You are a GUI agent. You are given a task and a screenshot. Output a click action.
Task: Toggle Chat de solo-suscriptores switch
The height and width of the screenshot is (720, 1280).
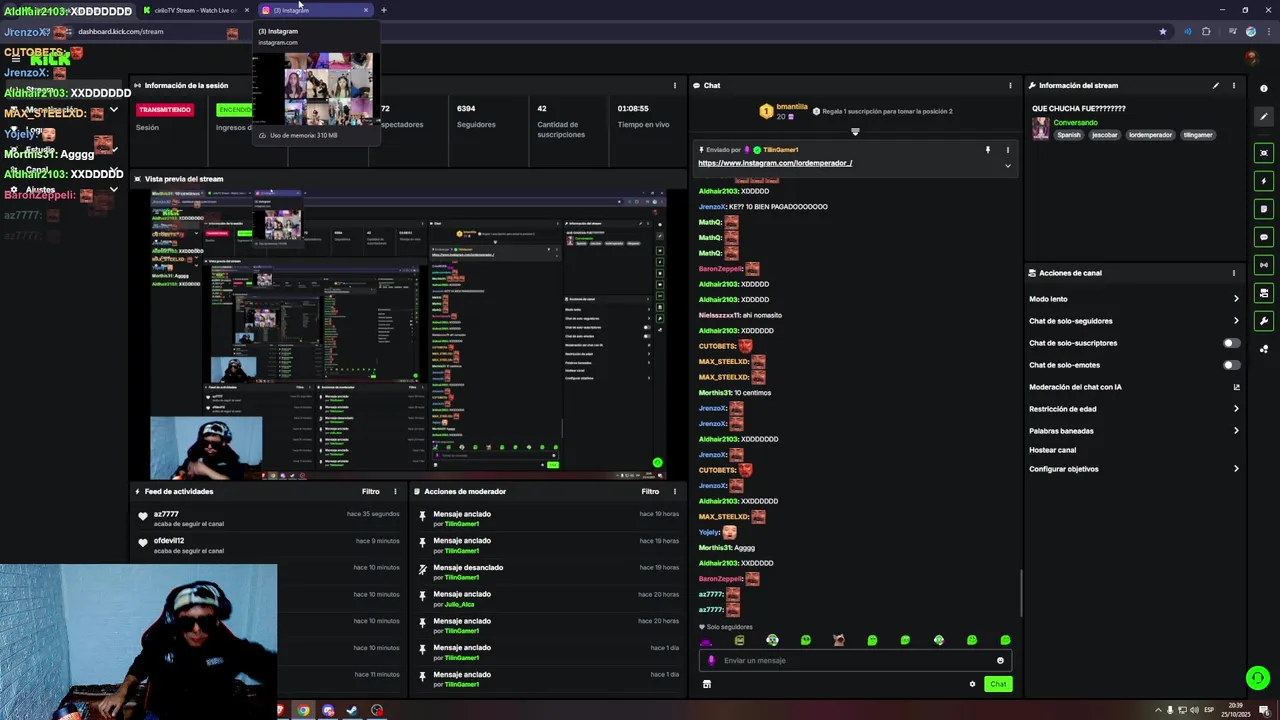pyautogui.click(x=1231, y=343)
